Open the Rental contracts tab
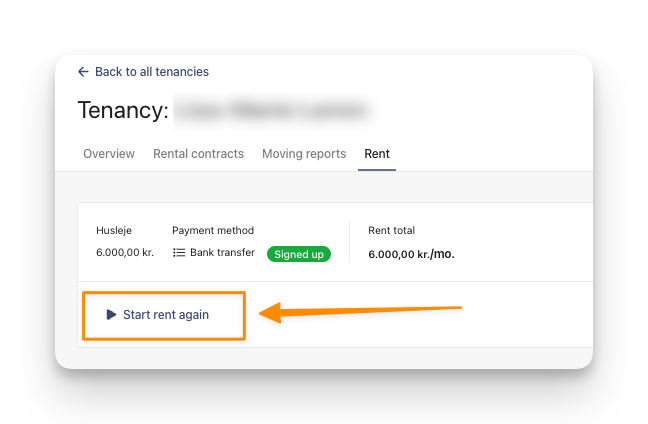The image size is (648, 424). [198, 154]
